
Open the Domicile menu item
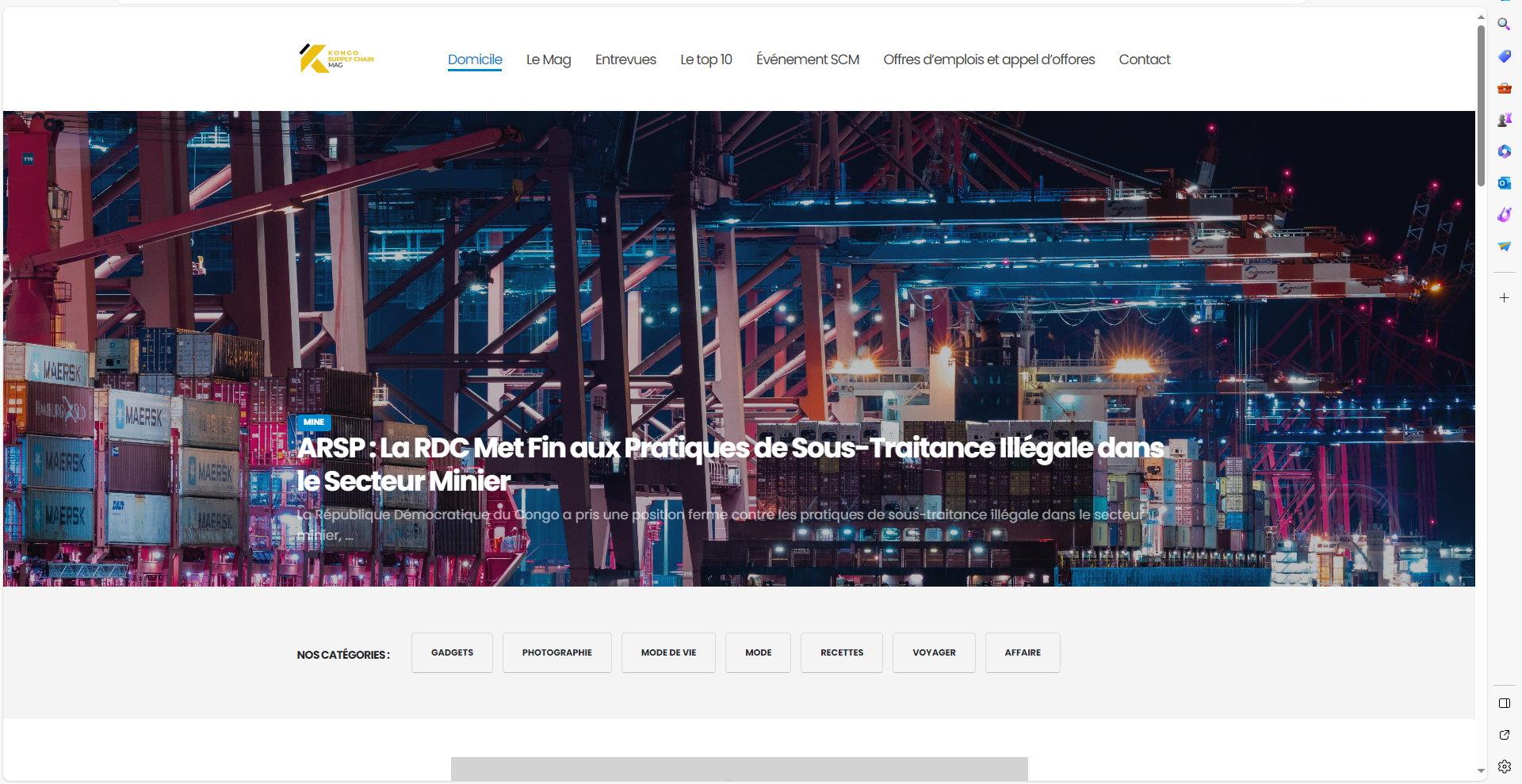point(475,59)
